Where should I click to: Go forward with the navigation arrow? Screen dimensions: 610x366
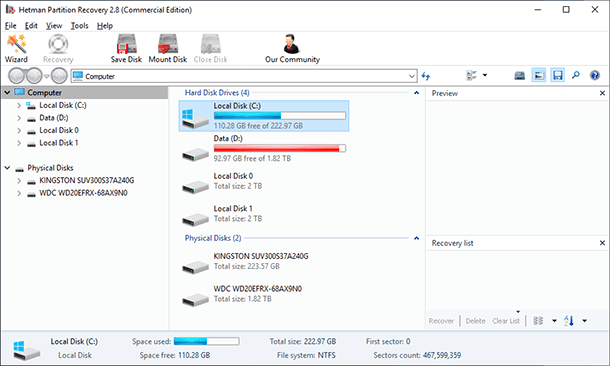34,76
